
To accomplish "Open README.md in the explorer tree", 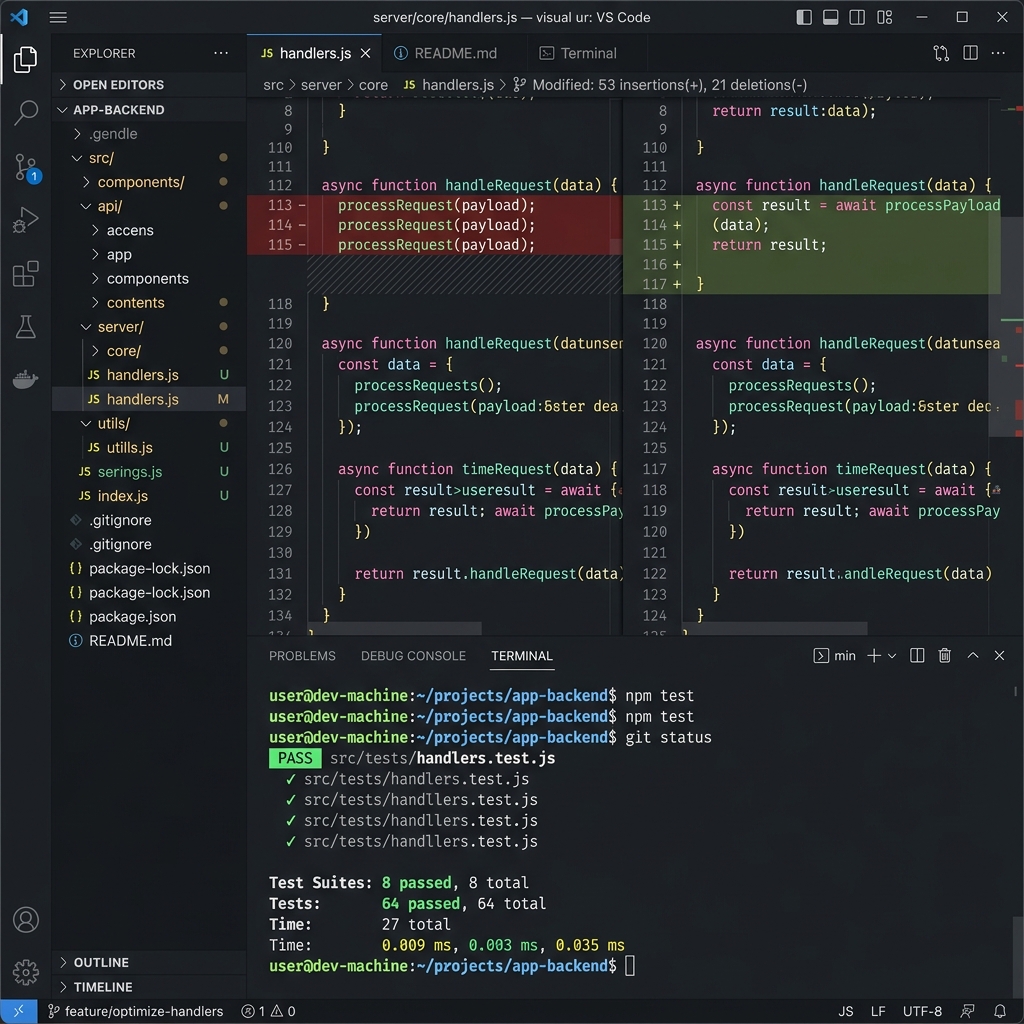I will pos(149,641).
